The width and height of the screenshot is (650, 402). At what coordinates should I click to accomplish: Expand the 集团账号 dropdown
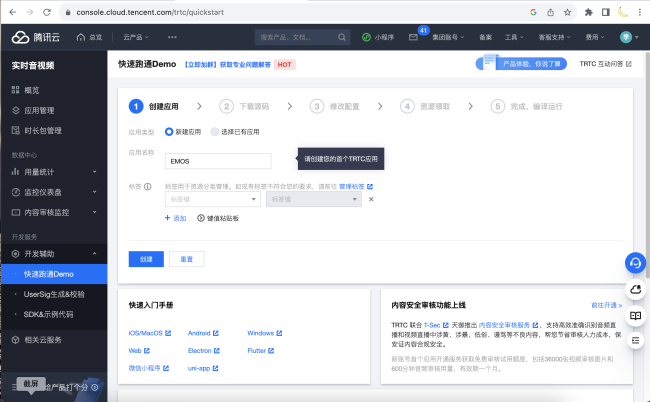click(448, 37)
